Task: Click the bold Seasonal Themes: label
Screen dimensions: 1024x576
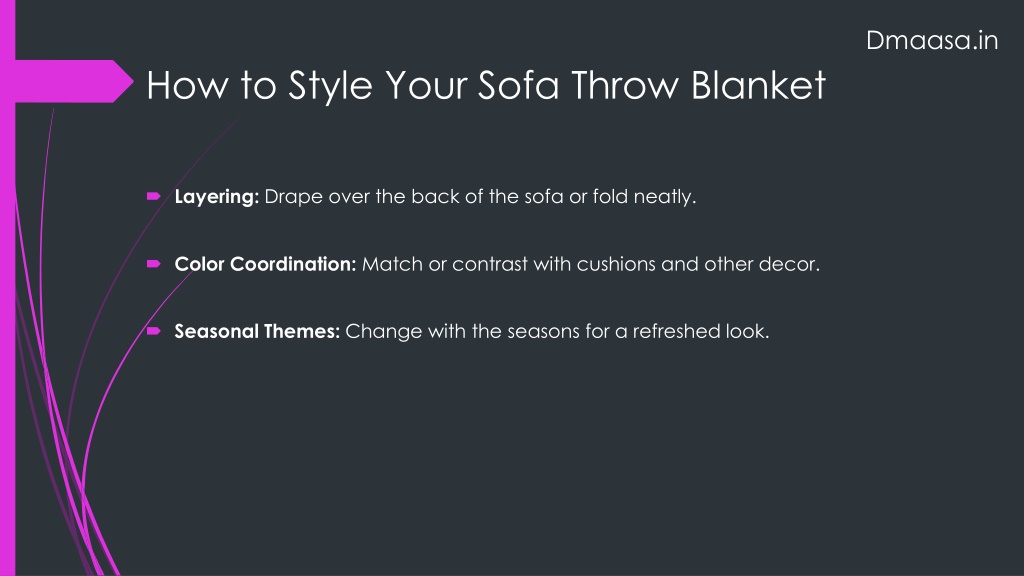Action: coord(257,331)
